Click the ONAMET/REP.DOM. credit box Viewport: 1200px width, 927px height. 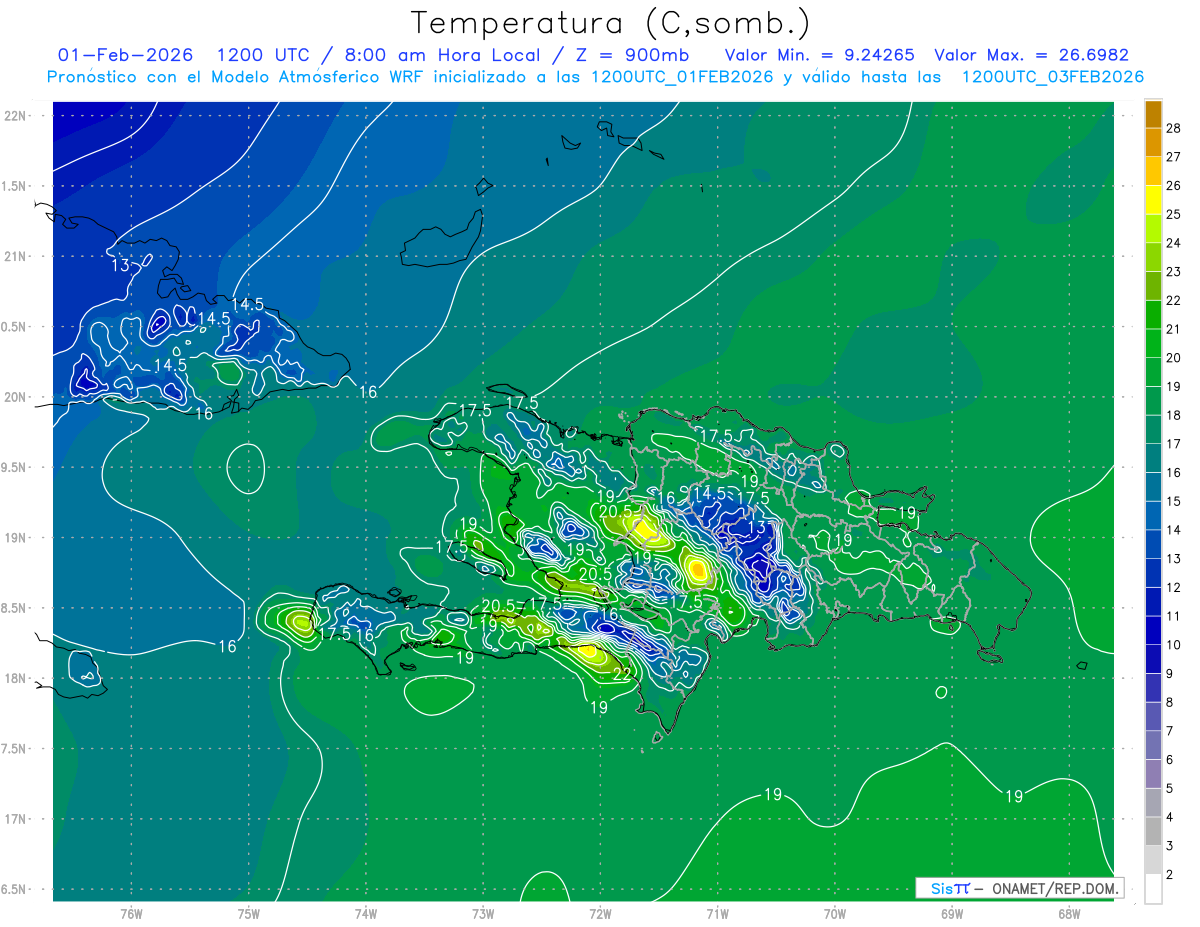coord(1019,888)
